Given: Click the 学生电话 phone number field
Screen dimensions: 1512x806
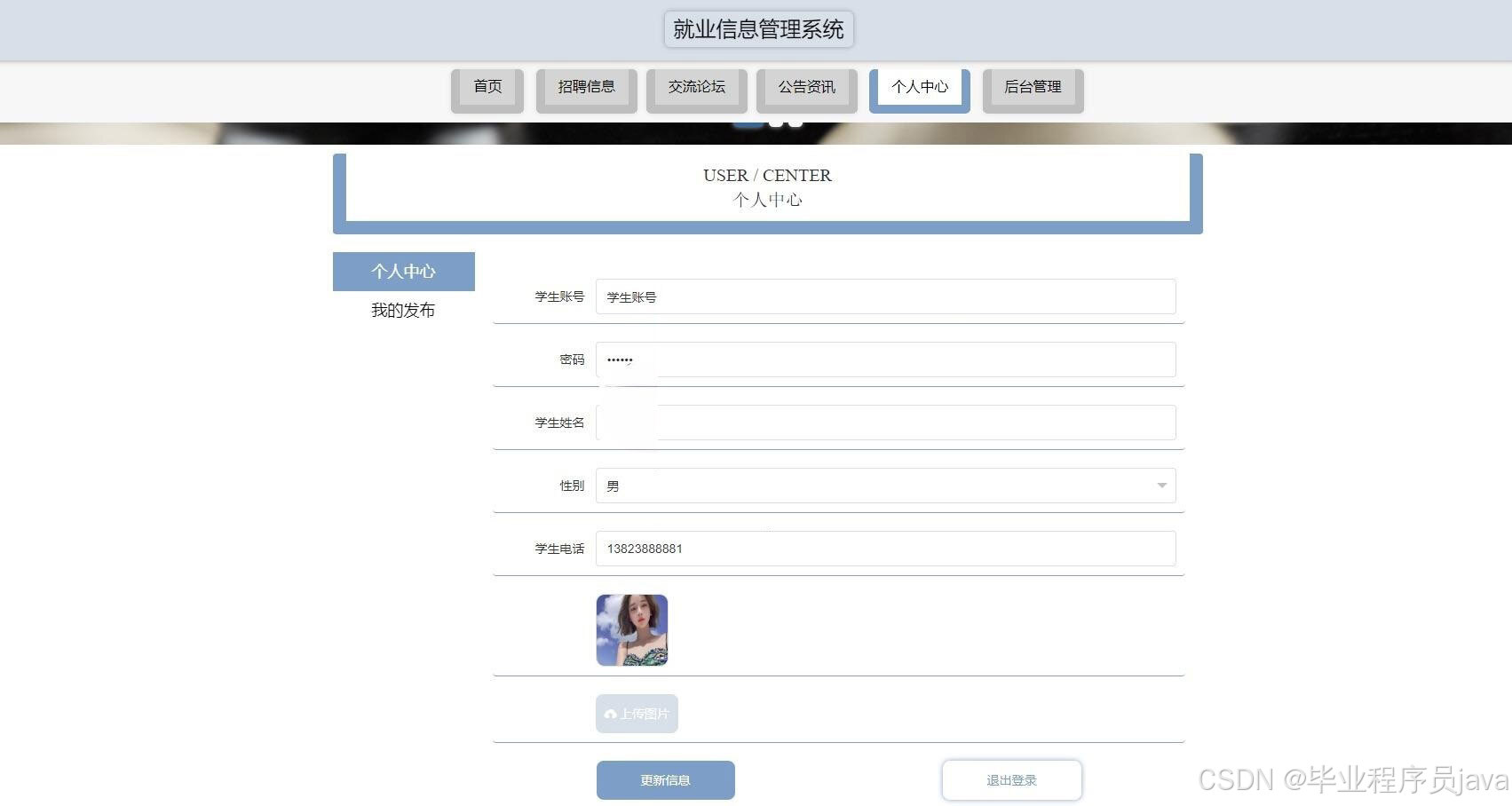Looking at the screenshot, I should tap(885, 549).
